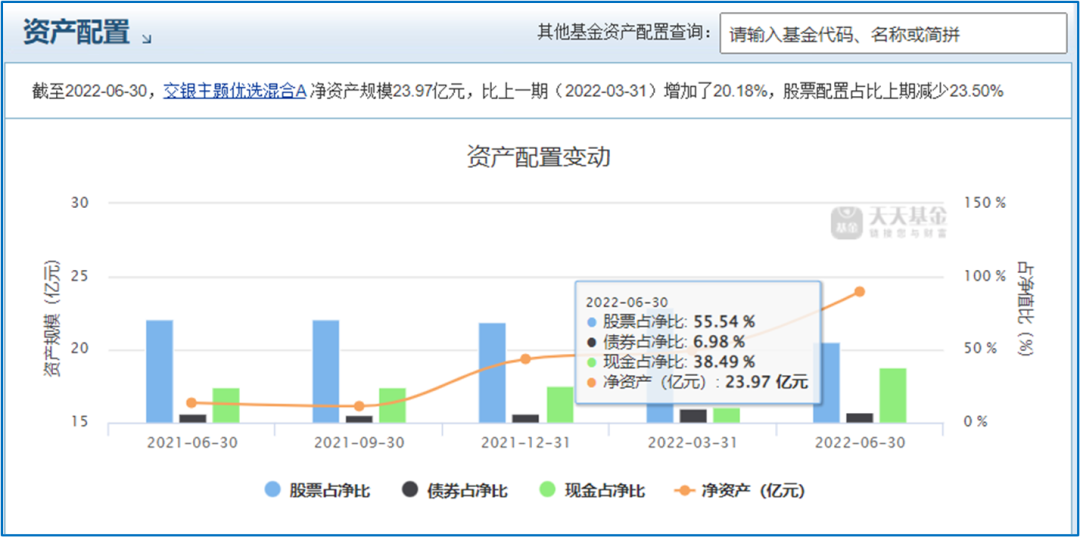1080x537 pixels.
Task: Click the orange data point at 2022-06-30
Action: point(859,292)
